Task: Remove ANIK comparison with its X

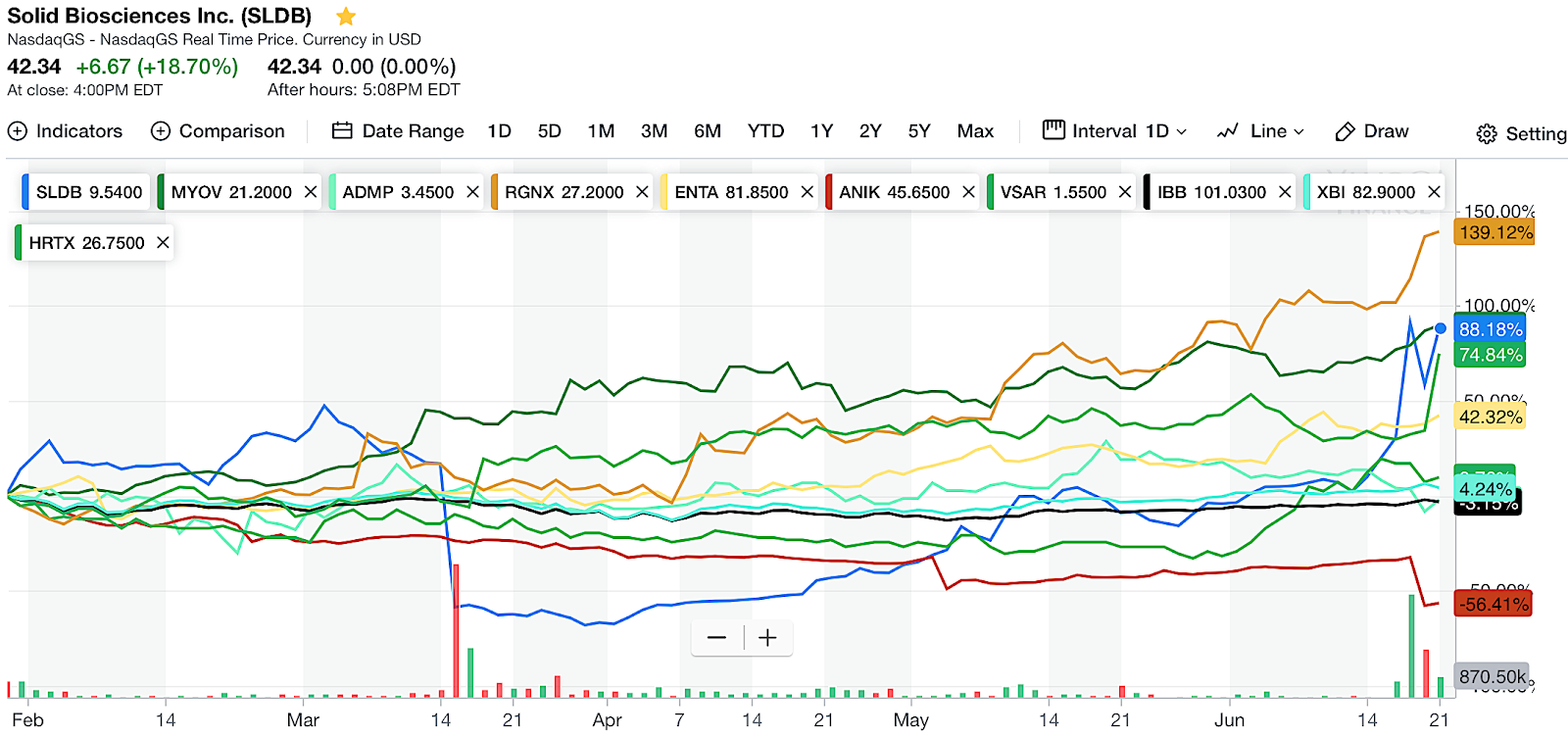Action: pos(968,192)
